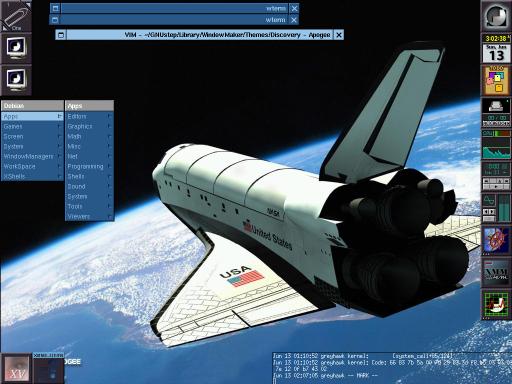Expand Math submenu in Apps menu
Screen dimensions: 512x384
click(89, 136)
